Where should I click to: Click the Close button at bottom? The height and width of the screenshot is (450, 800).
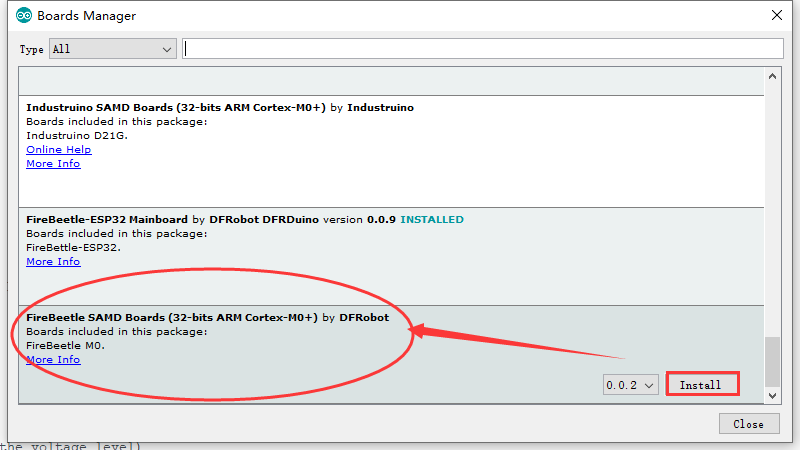(748, 424)
